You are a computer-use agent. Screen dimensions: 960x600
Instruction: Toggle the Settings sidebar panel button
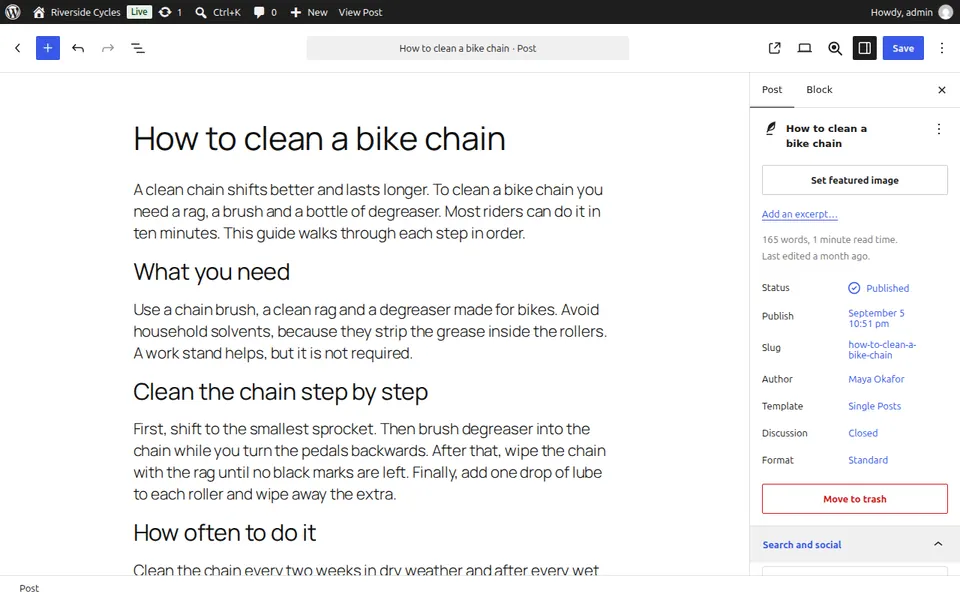click(x=864, y=48)
